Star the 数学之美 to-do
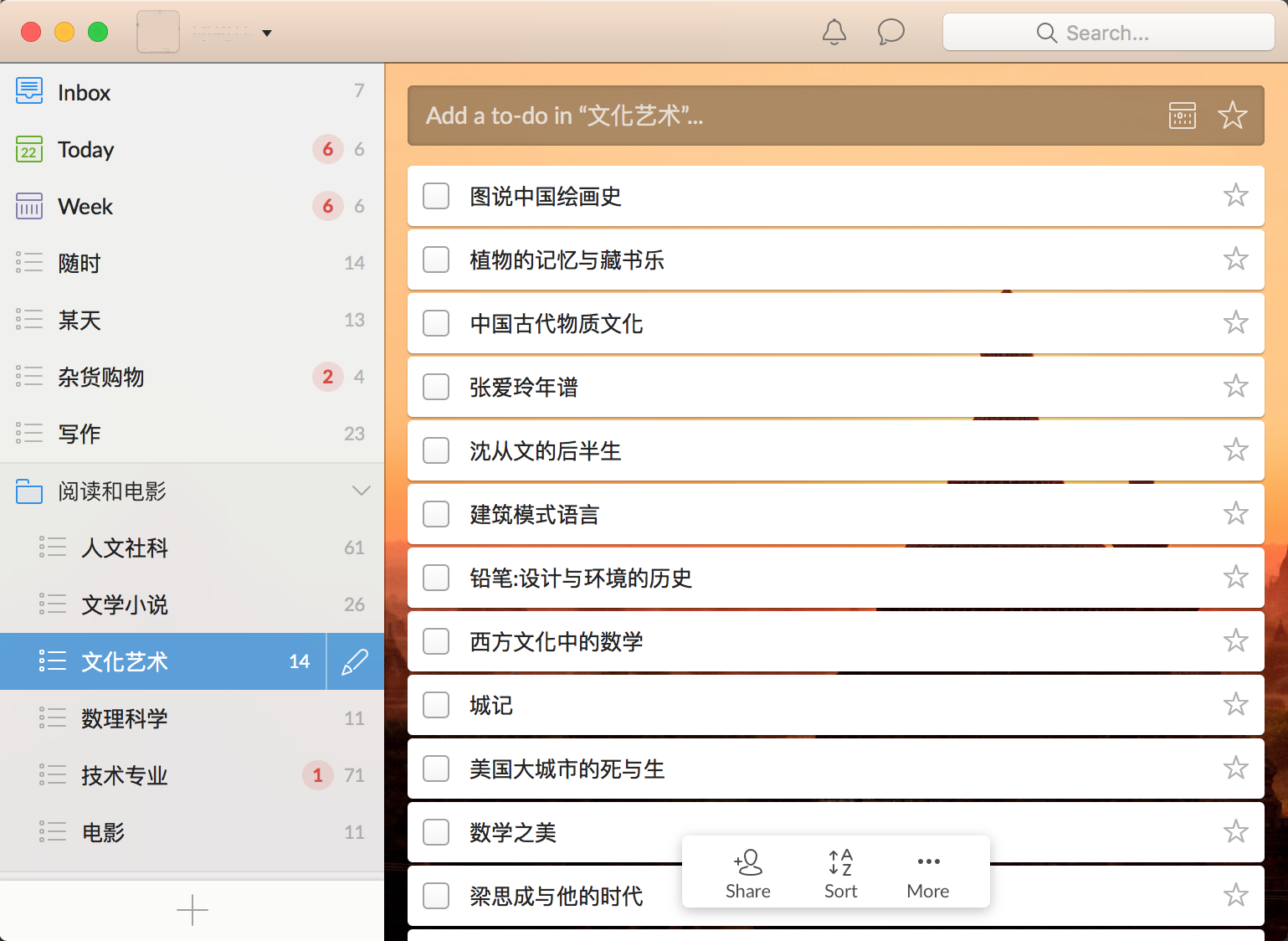This screenshot has width=1288, height=941. coord(1236,832)
